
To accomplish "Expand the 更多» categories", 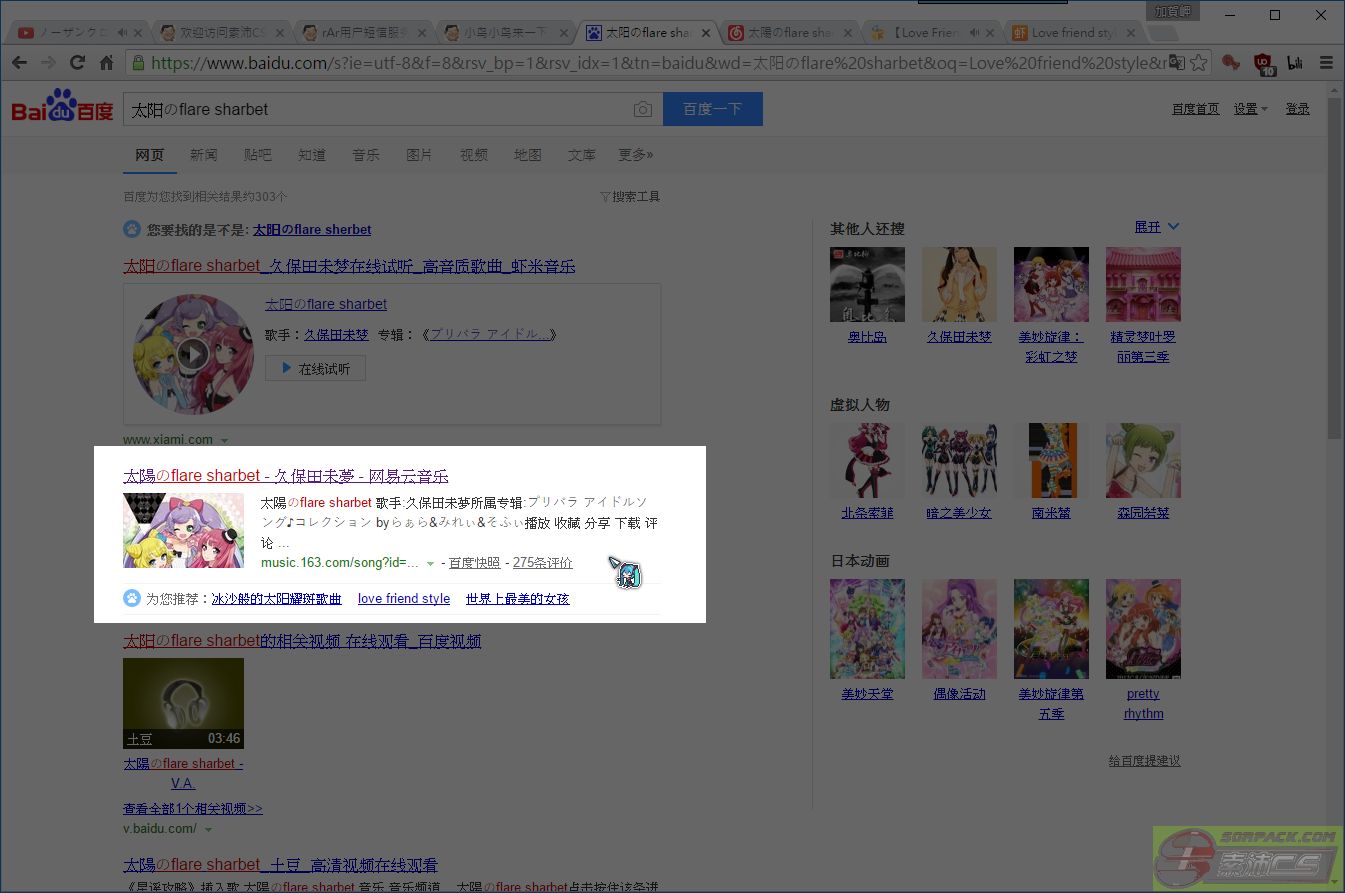I will 635,155.
